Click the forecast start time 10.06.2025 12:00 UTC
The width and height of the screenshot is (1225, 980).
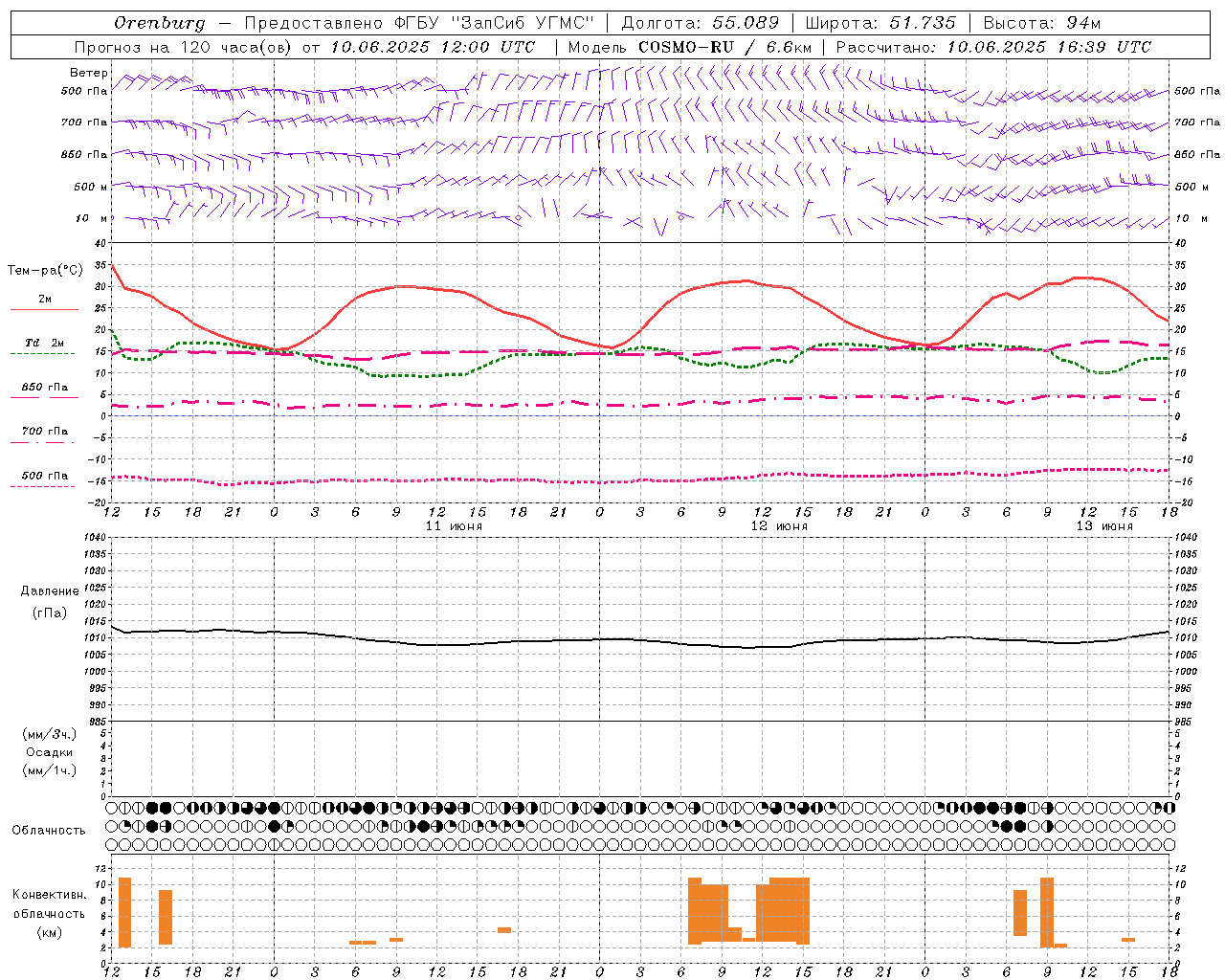tap(433, 47)
